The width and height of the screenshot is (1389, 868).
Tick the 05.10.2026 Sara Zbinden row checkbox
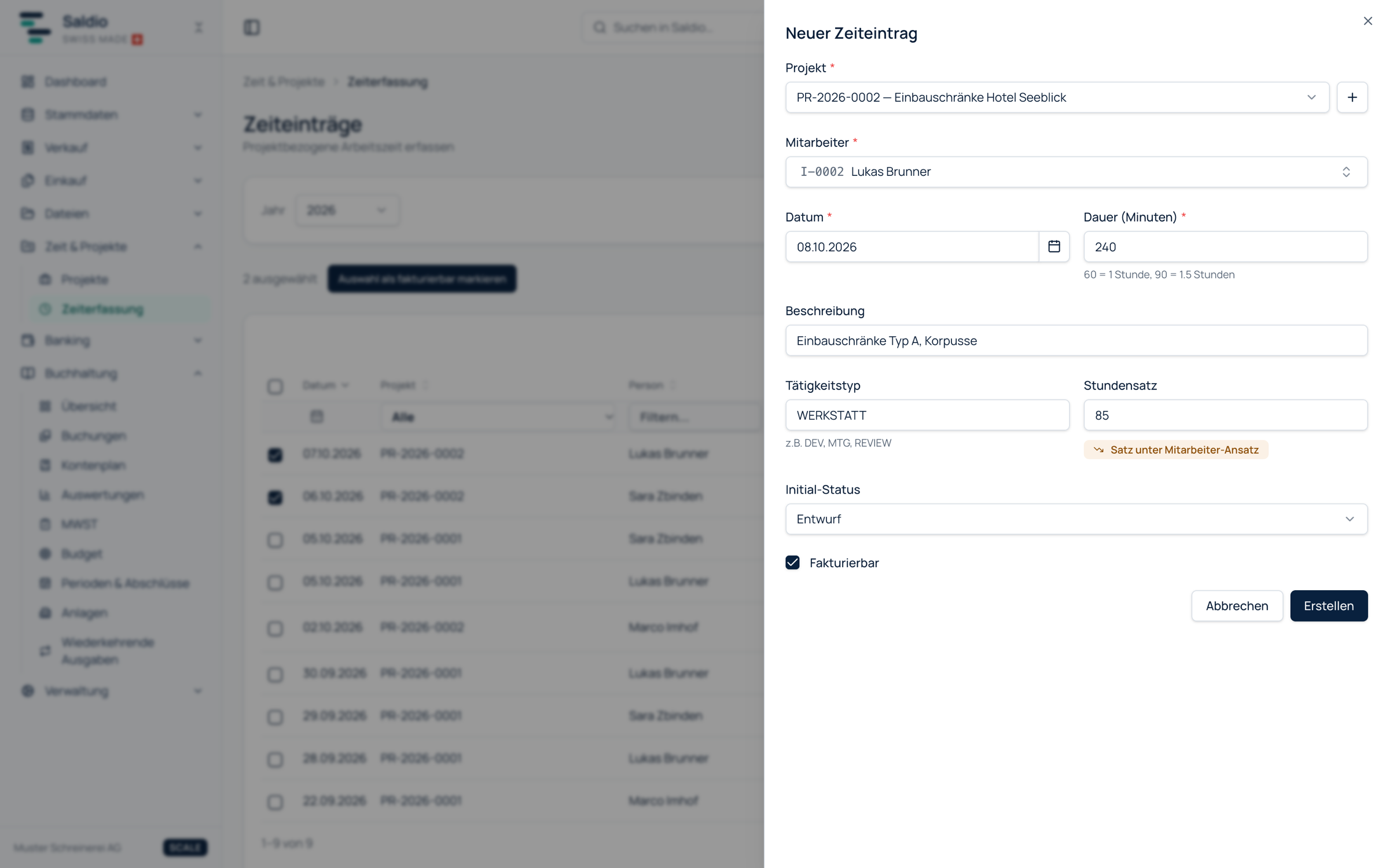coord(275,539)
